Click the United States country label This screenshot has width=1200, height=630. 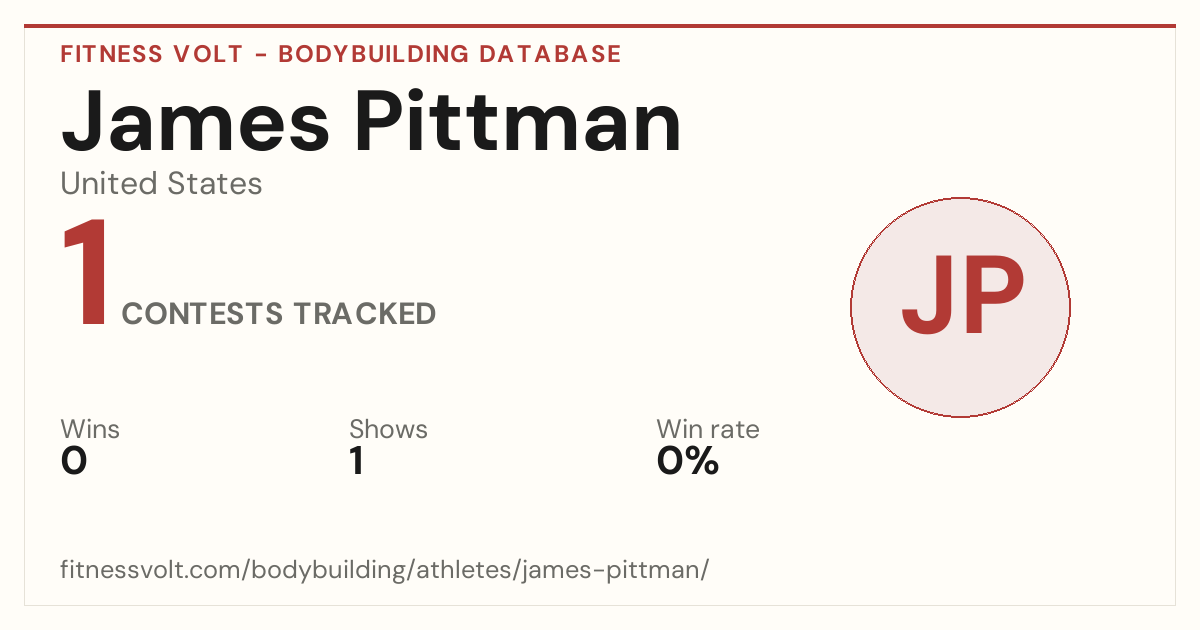coord(161,184)
